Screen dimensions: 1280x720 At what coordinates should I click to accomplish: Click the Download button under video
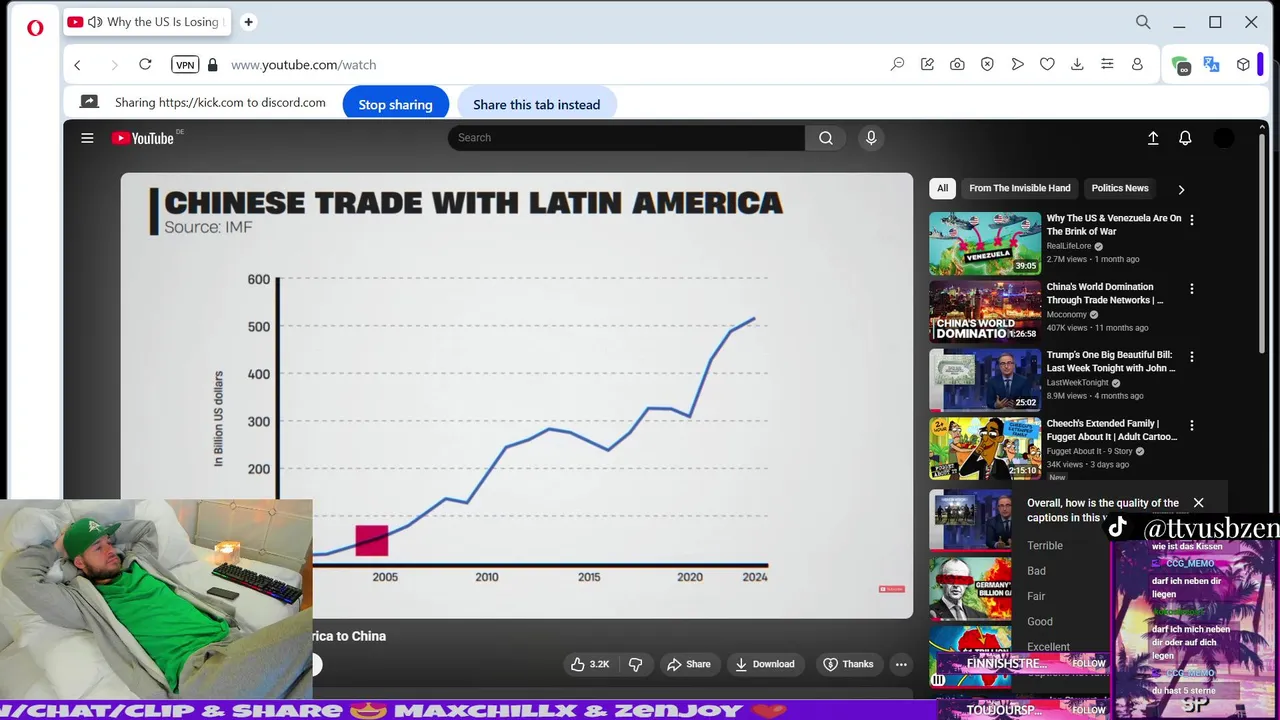coord(764,664)
